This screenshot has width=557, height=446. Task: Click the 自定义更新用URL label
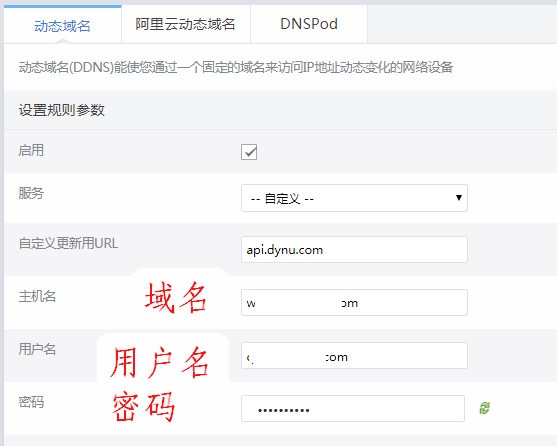point(68,244)
